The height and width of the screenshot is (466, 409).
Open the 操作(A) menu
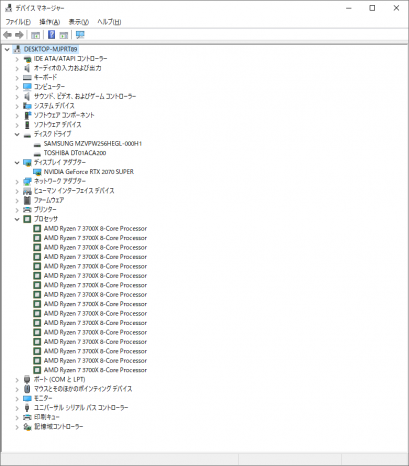(50, 22)
